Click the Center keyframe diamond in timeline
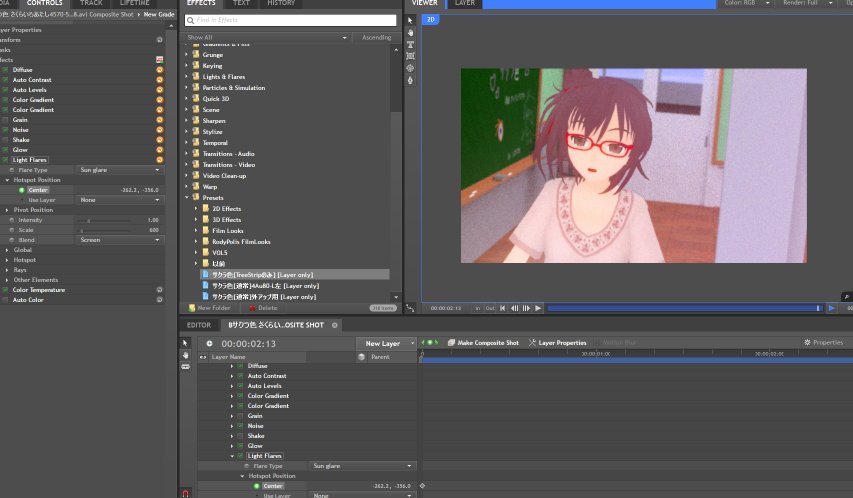The width and height of the screenshot is (853, 498). tap(422, 485)
